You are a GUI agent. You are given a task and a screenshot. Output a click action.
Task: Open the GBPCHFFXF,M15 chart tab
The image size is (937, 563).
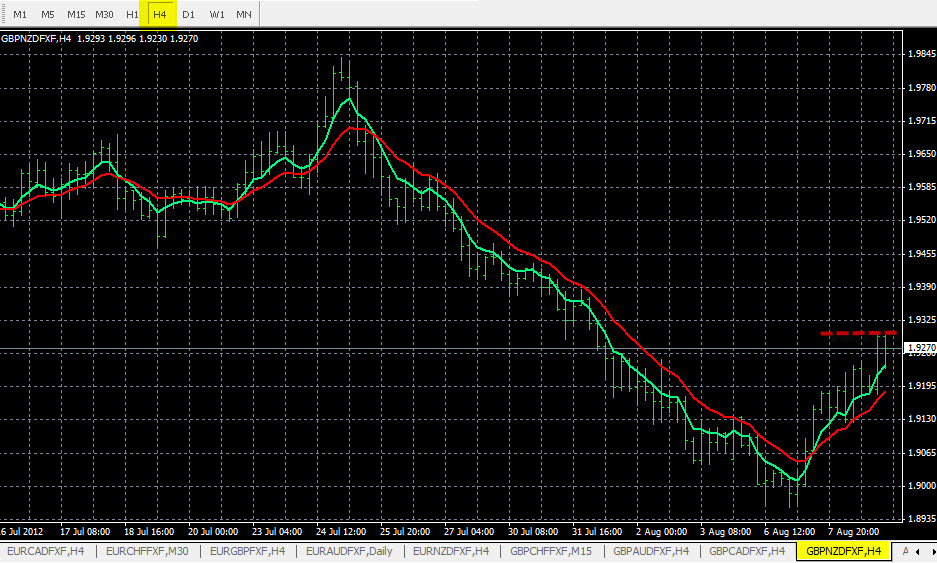[x=550, y=551]
